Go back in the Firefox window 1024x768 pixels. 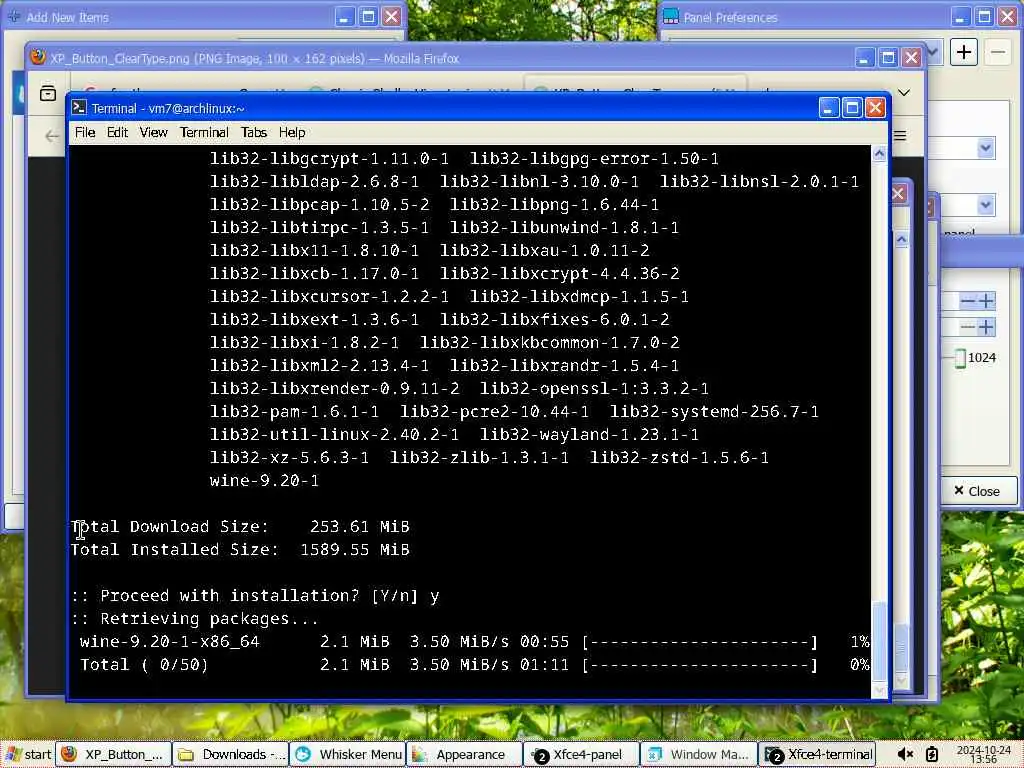pos(52,136)
